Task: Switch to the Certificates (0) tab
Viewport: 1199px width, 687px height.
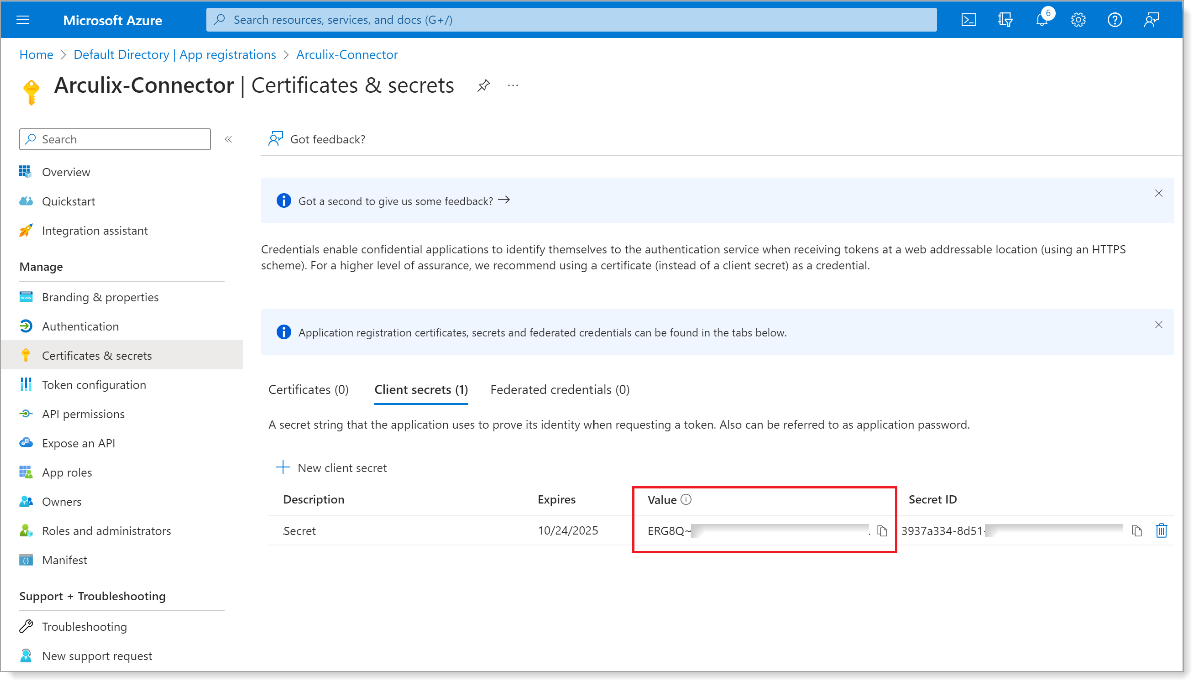Action: (308, 389)
